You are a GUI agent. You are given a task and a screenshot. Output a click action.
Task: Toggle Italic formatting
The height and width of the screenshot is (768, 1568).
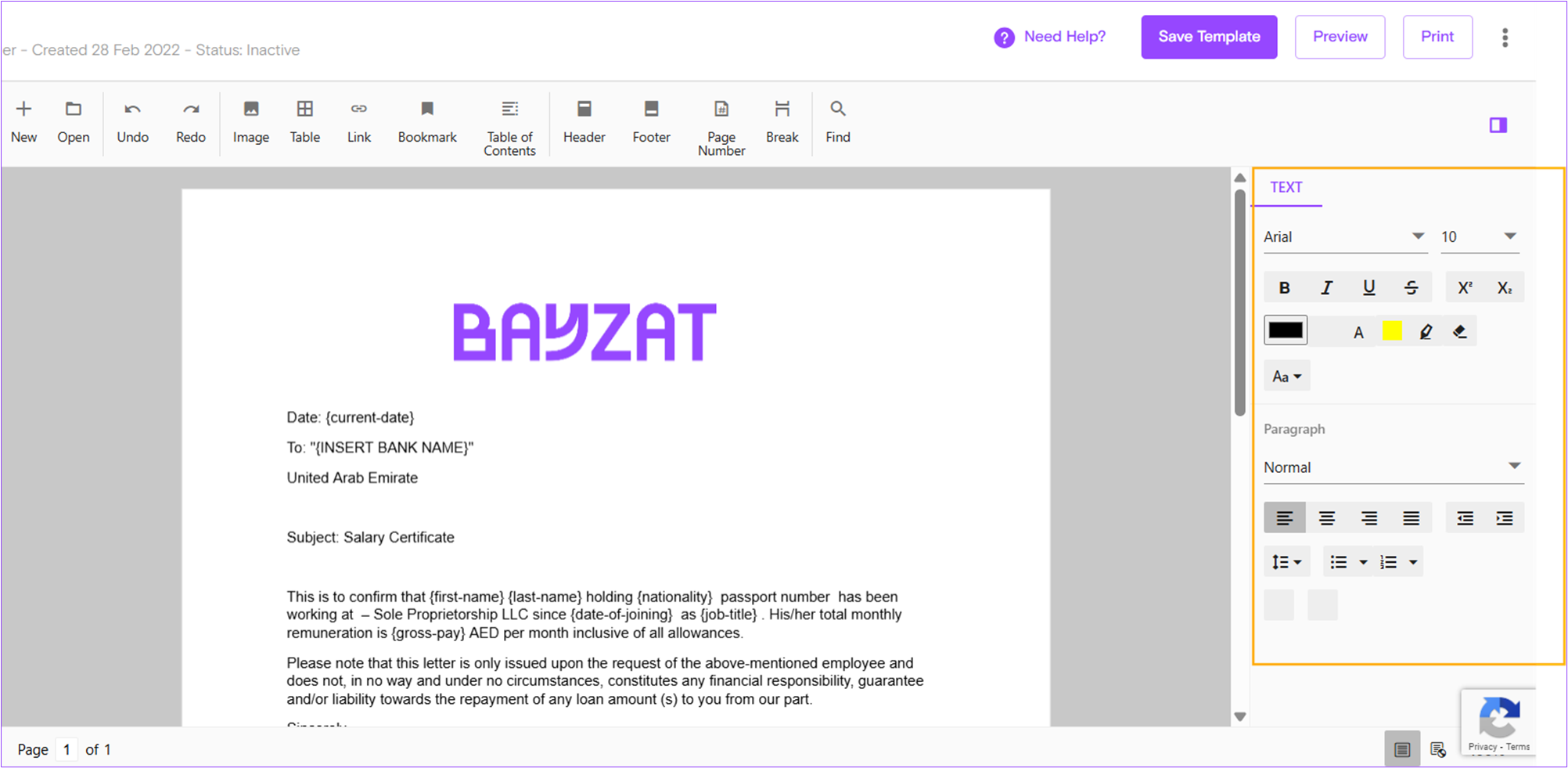[x=1327, y=288]
